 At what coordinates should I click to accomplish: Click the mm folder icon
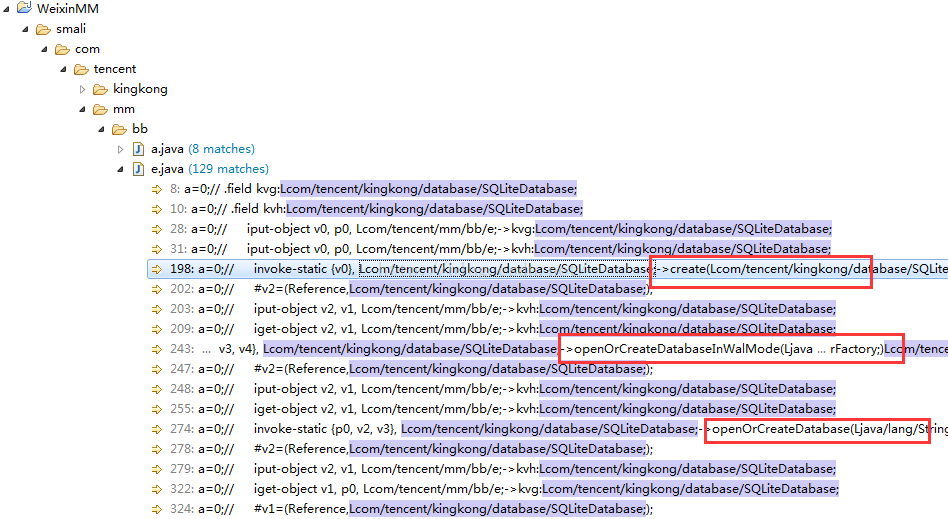(100, 109)
